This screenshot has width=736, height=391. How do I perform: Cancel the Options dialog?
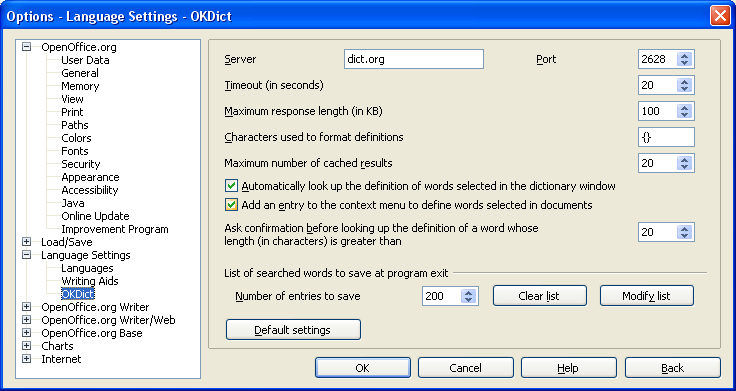click(x=466, y=368)
